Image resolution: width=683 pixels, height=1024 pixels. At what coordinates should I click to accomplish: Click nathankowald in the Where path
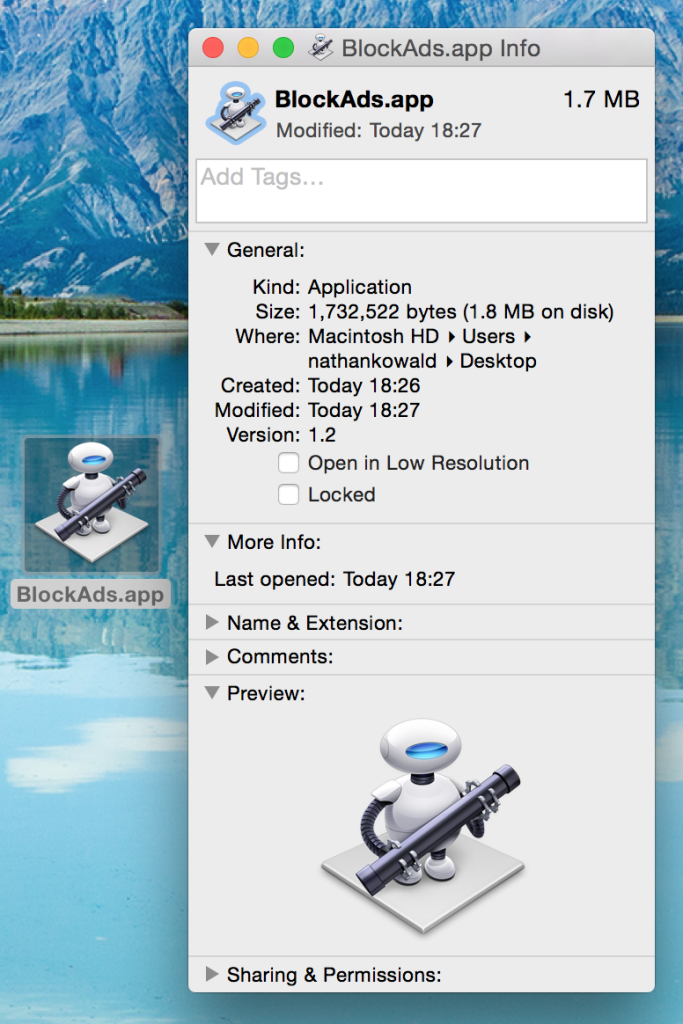click(x=372, y=361)
